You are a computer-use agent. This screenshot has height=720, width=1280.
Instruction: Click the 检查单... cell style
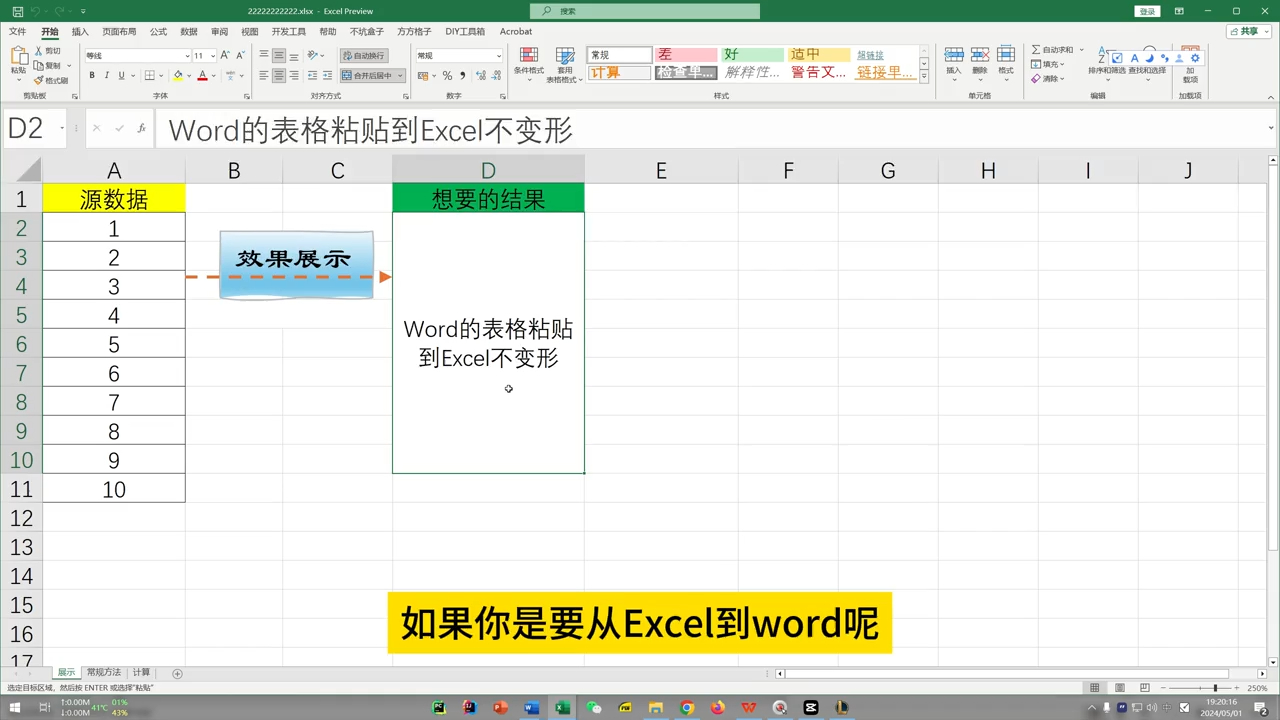pyautogui.click(x=685, y=72)
